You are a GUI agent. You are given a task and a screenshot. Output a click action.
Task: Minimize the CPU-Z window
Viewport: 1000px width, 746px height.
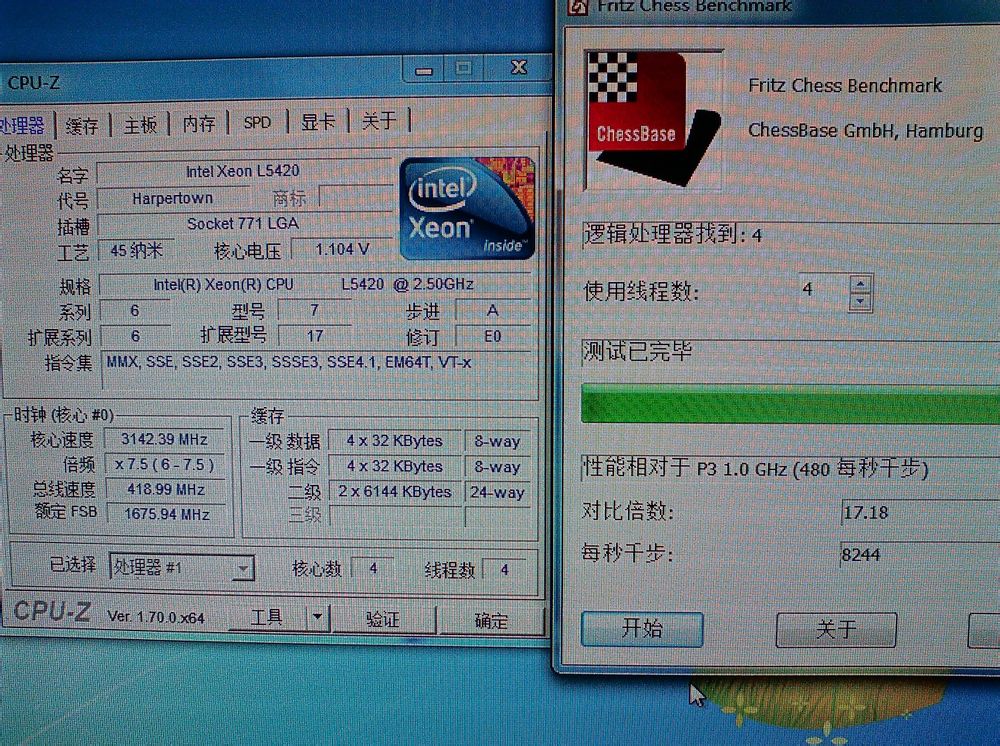pyautogui.click(x=424, y=70)
